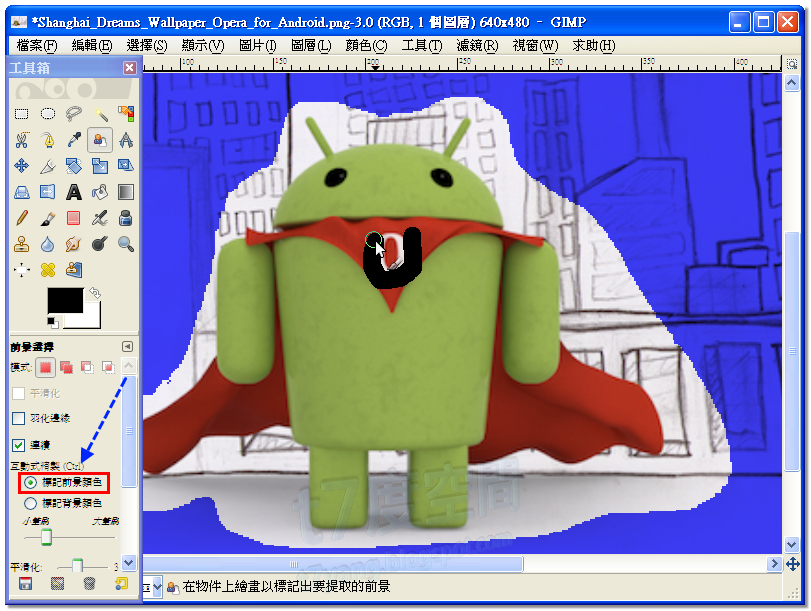Select the Eraser tool

(73, 218)
